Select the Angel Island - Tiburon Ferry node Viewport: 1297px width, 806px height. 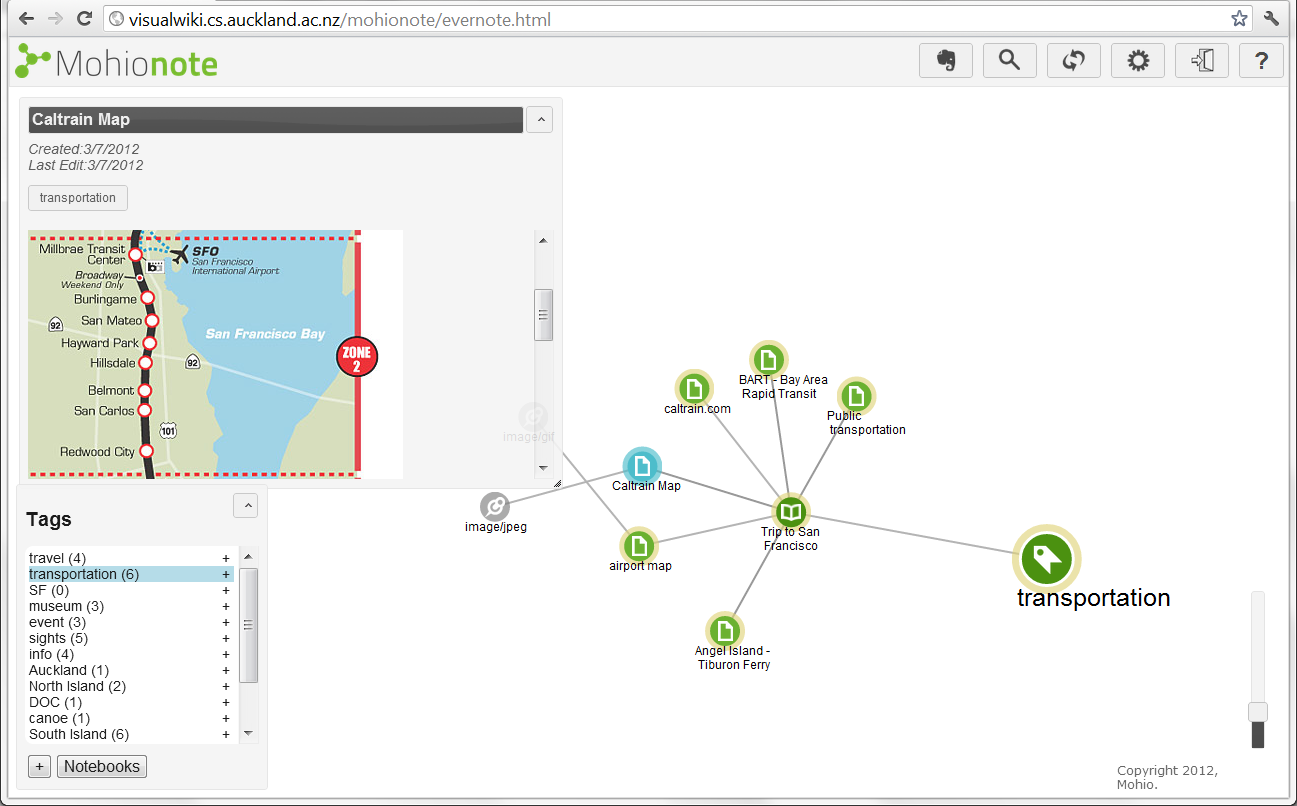pyautogui.click(x=725, y=631)
